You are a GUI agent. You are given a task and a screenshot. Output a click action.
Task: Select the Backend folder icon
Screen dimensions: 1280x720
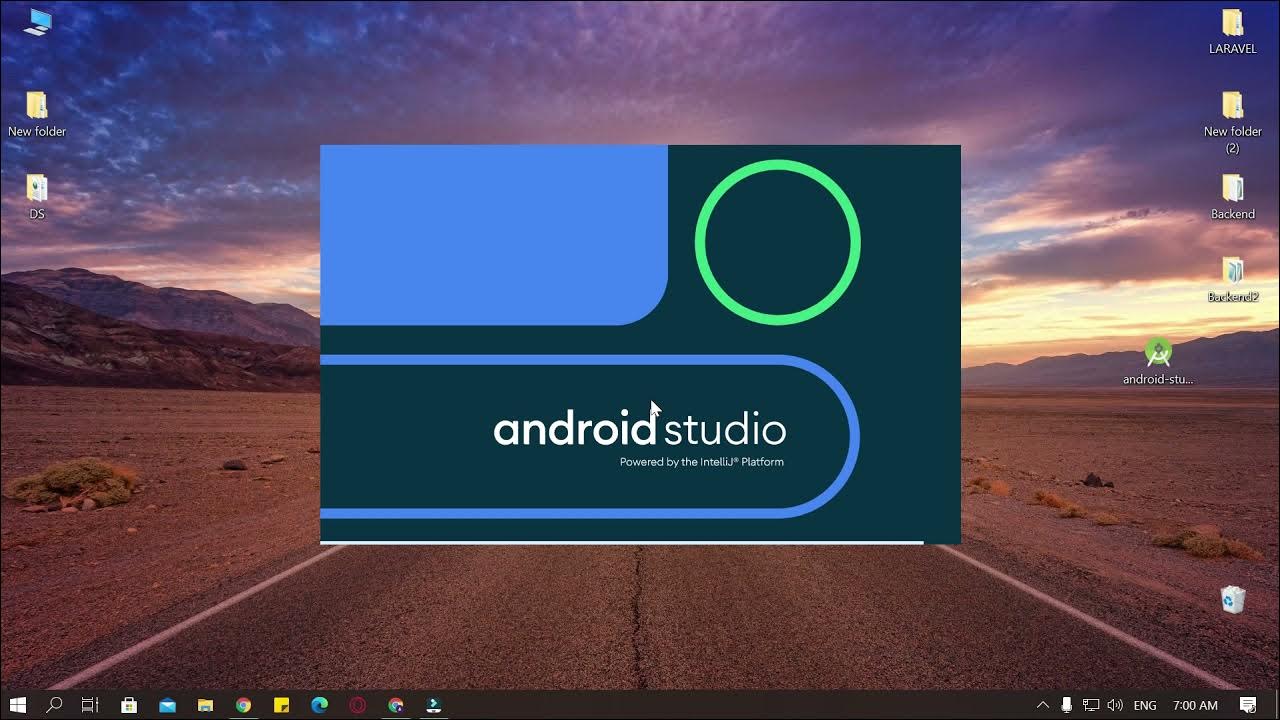1232,196
